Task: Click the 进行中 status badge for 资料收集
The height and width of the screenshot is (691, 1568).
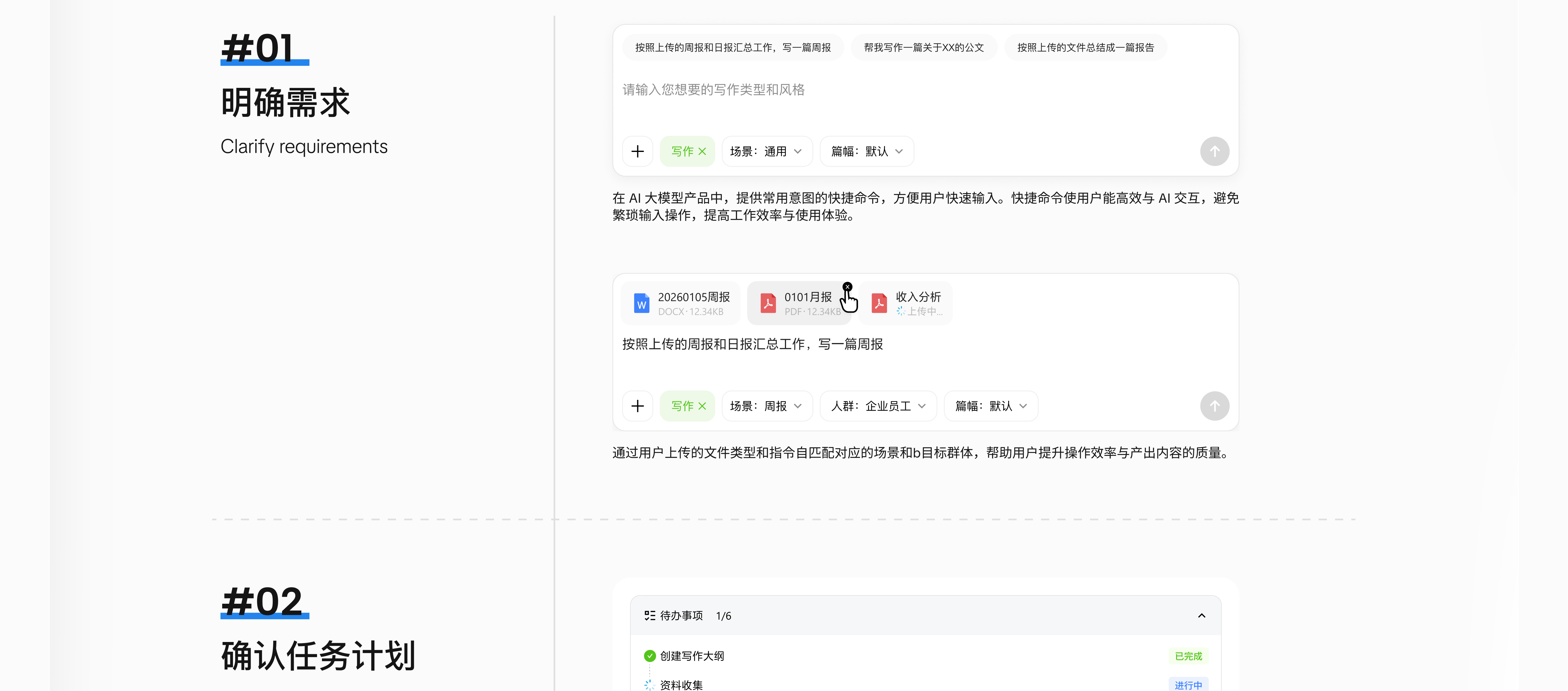Action: tap(1188, 685)
